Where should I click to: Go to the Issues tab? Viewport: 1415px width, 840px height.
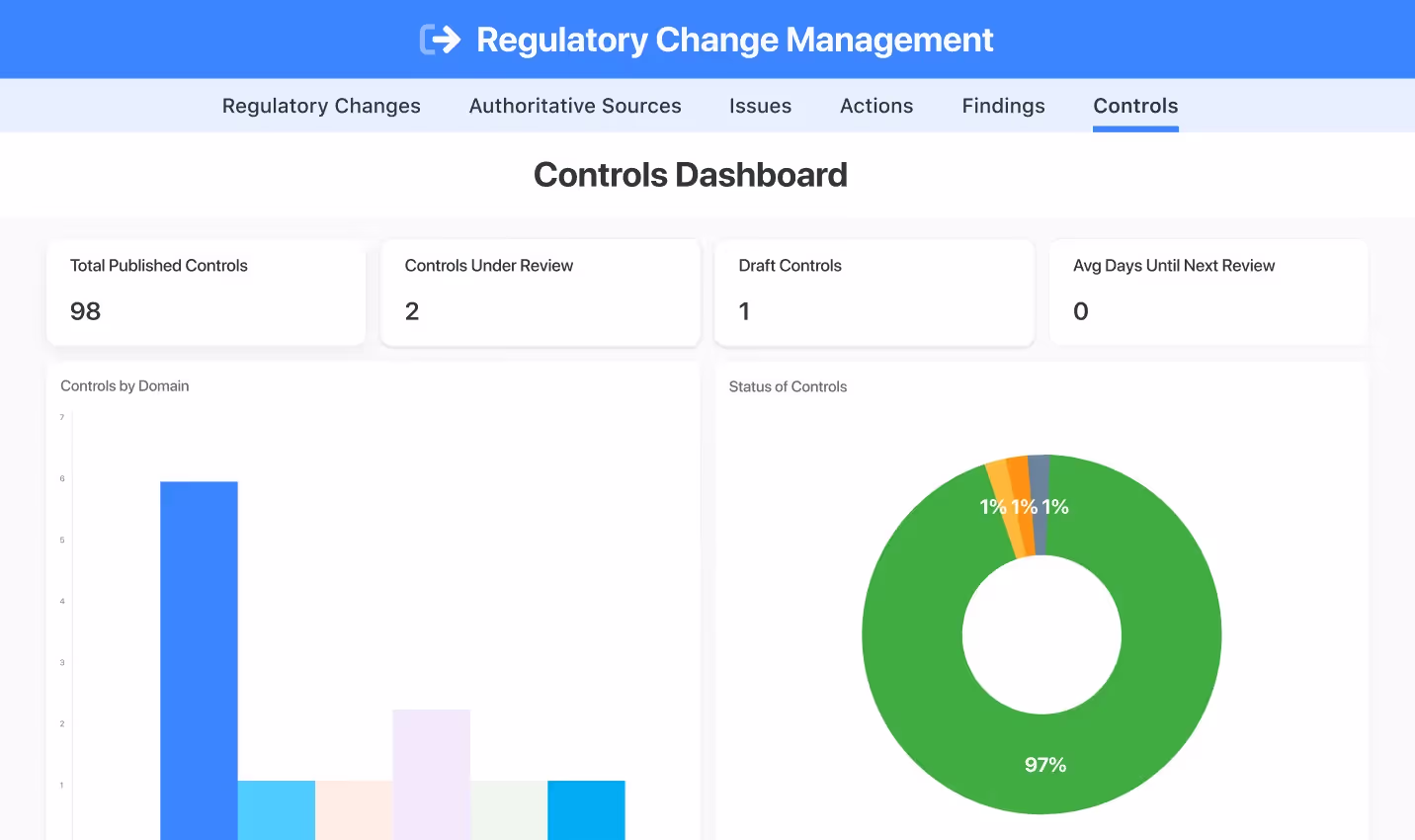coord(760,106)
